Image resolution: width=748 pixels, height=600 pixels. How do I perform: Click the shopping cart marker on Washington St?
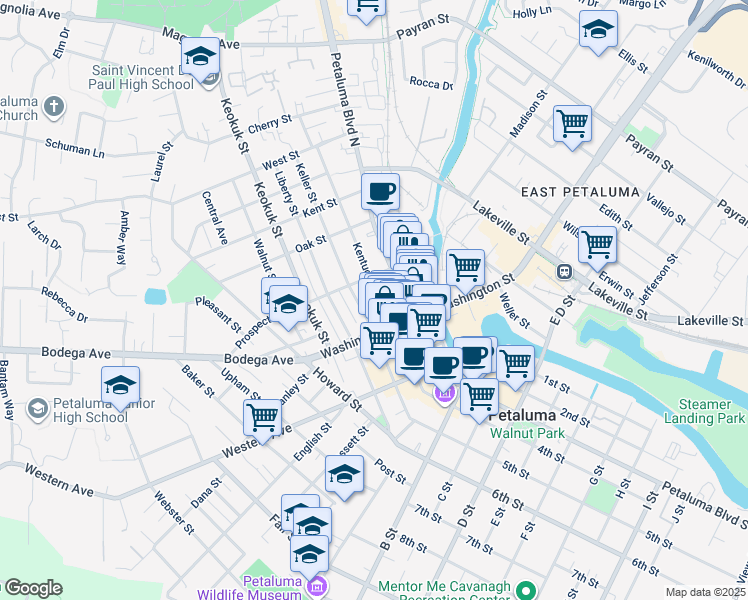pos(379,340)
